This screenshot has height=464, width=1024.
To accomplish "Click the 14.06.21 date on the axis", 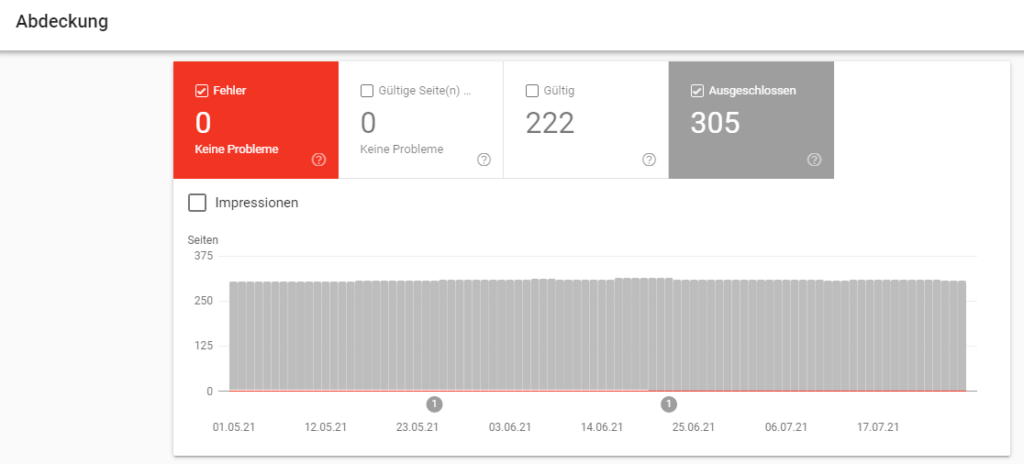I will tap(602, 427).
